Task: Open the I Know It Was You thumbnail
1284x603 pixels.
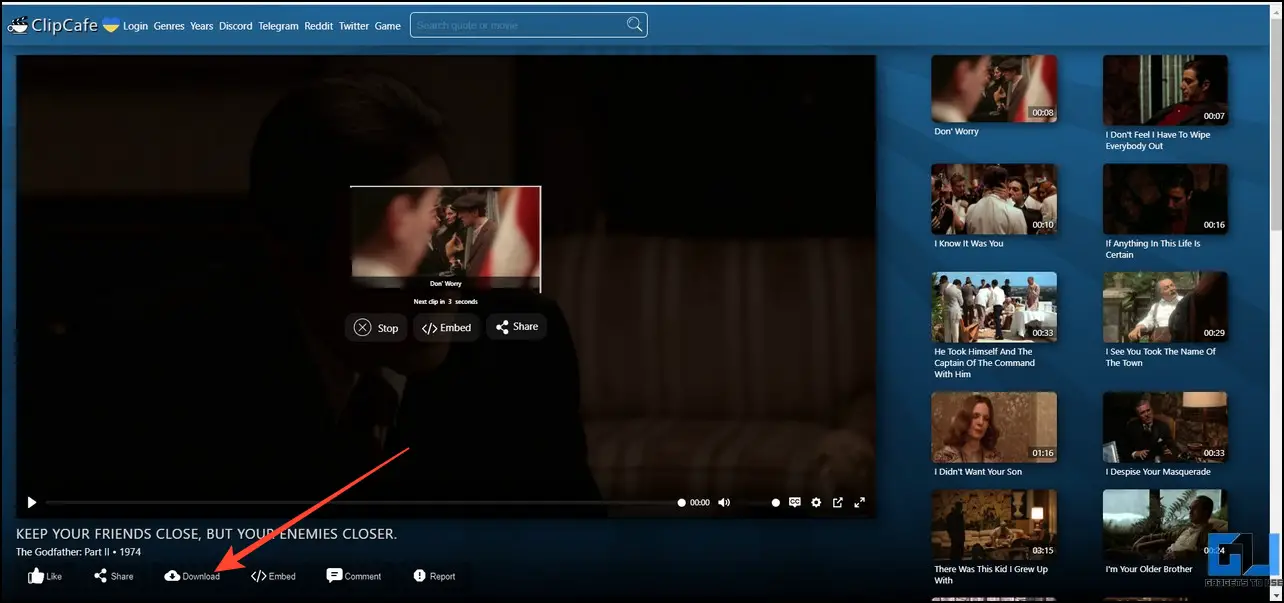Action: coord(994,198)
